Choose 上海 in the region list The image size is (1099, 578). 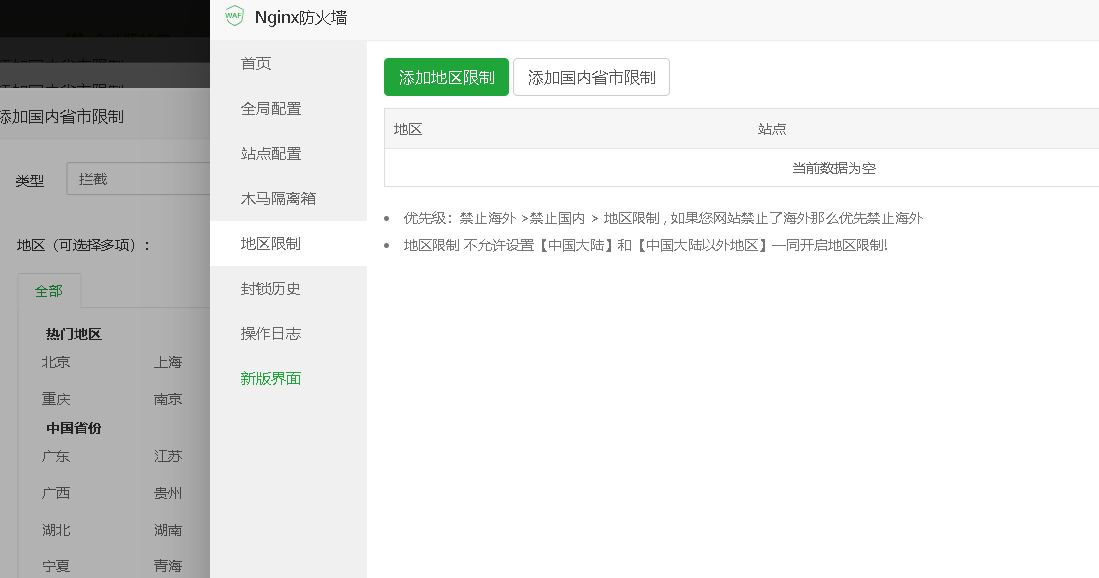click(x=168, y=362)
